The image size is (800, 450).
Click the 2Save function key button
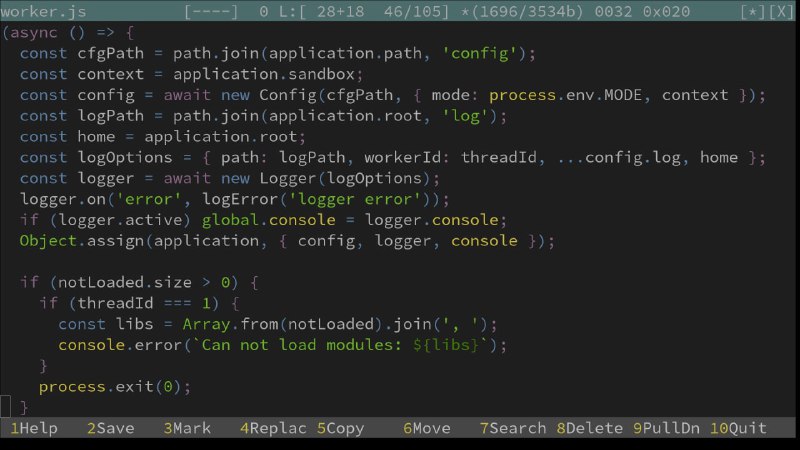pyautogui.click(x=111, y=428)
